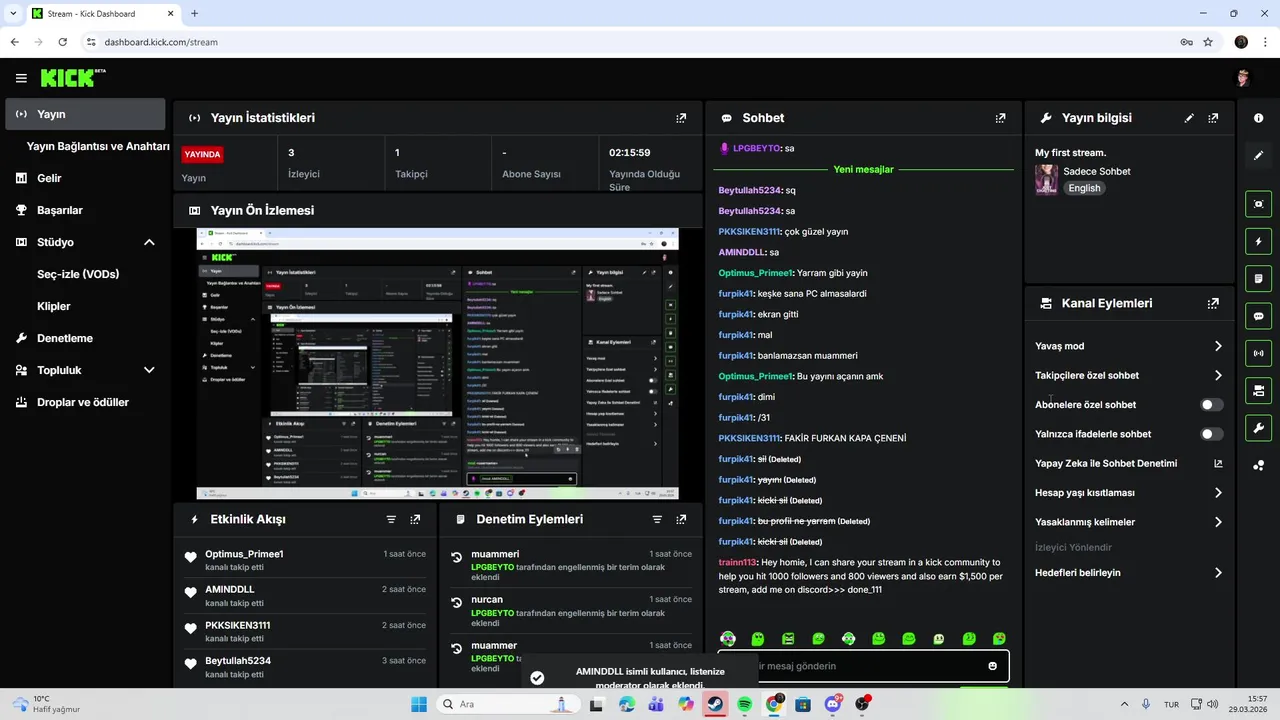Click the Sadece Sohbet category thumbnail
Viewport: 1280px width, 720px height.
coord(1046,180)
